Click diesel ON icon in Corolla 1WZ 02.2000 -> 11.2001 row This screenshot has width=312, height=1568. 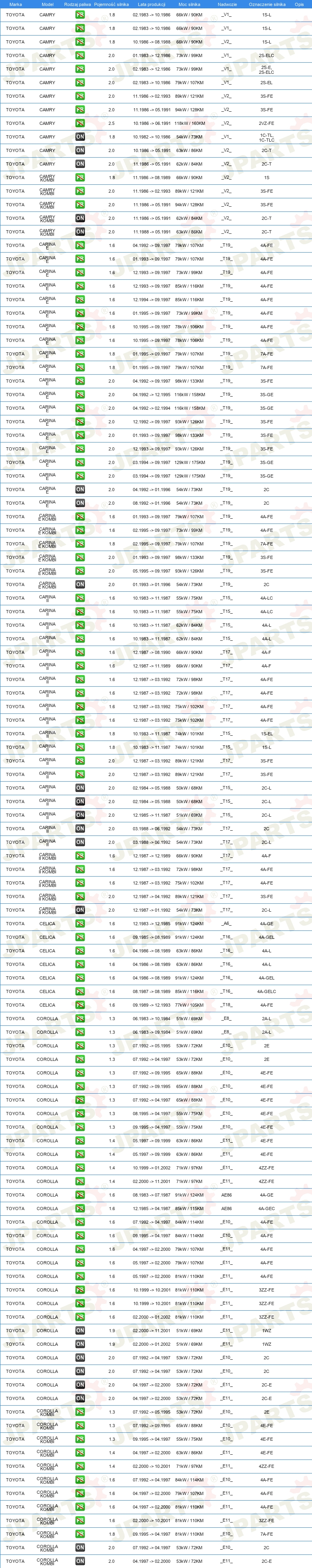point(80,1331)
